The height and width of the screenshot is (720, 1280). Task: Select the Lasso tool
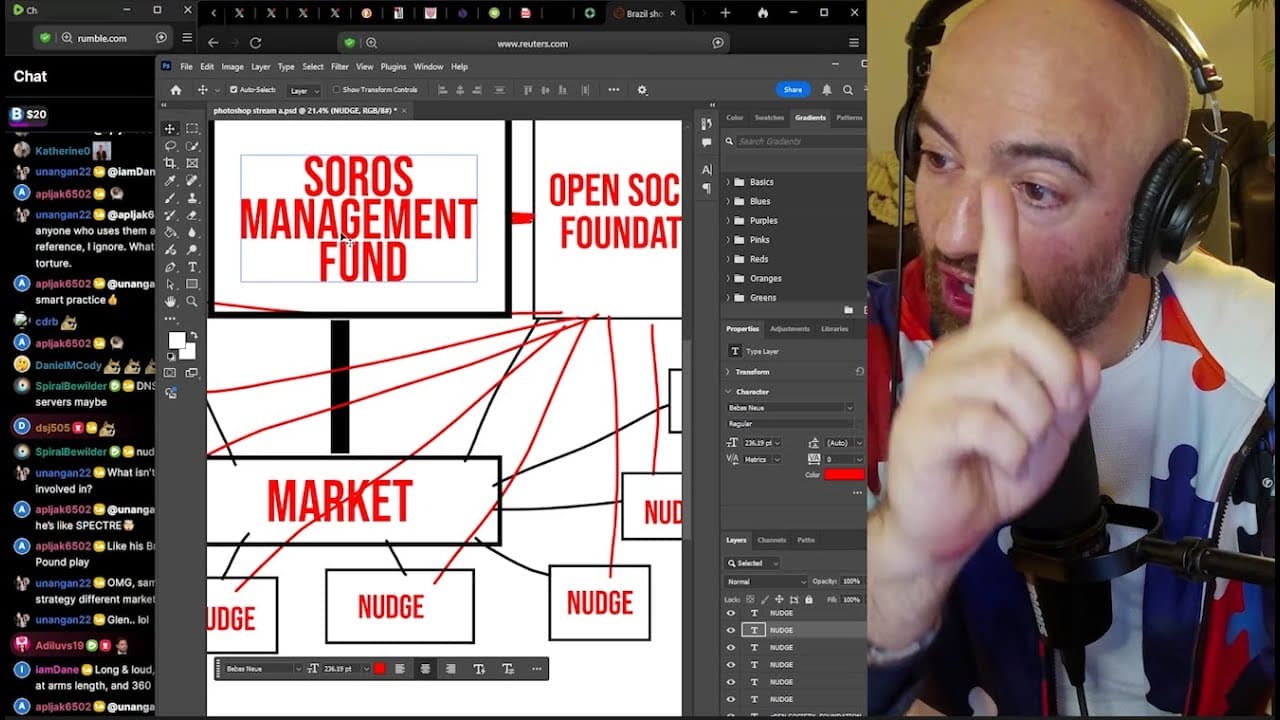(x=170, y=146)
